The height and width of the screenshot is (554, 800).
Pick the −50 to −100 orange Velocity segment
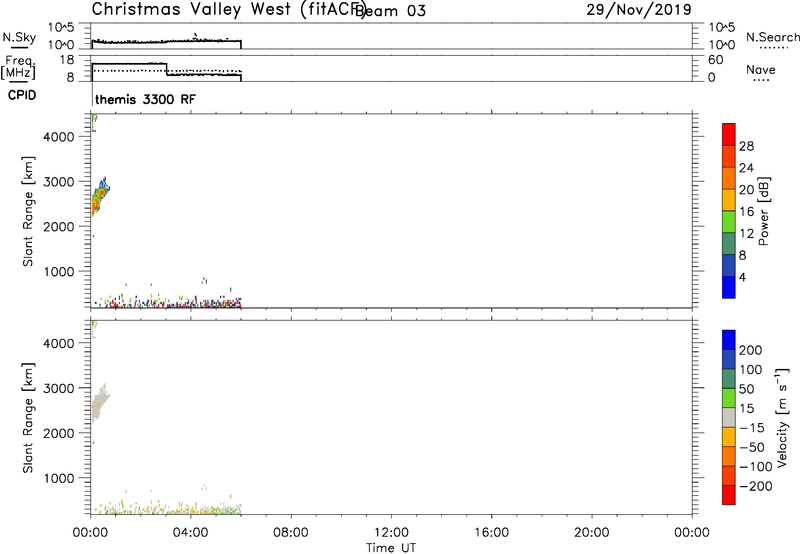click(x=729, y=456)
